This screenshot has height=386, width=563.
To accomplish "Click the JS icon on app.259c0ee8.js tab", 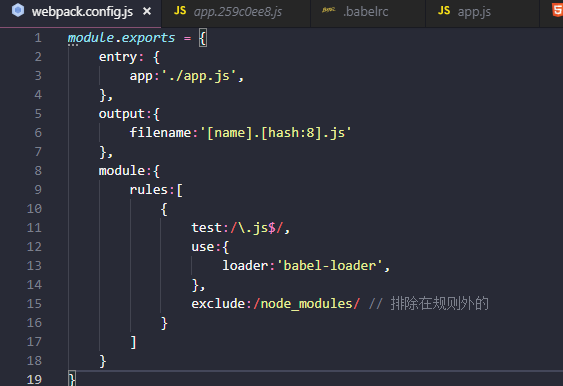I will (180, 10).
